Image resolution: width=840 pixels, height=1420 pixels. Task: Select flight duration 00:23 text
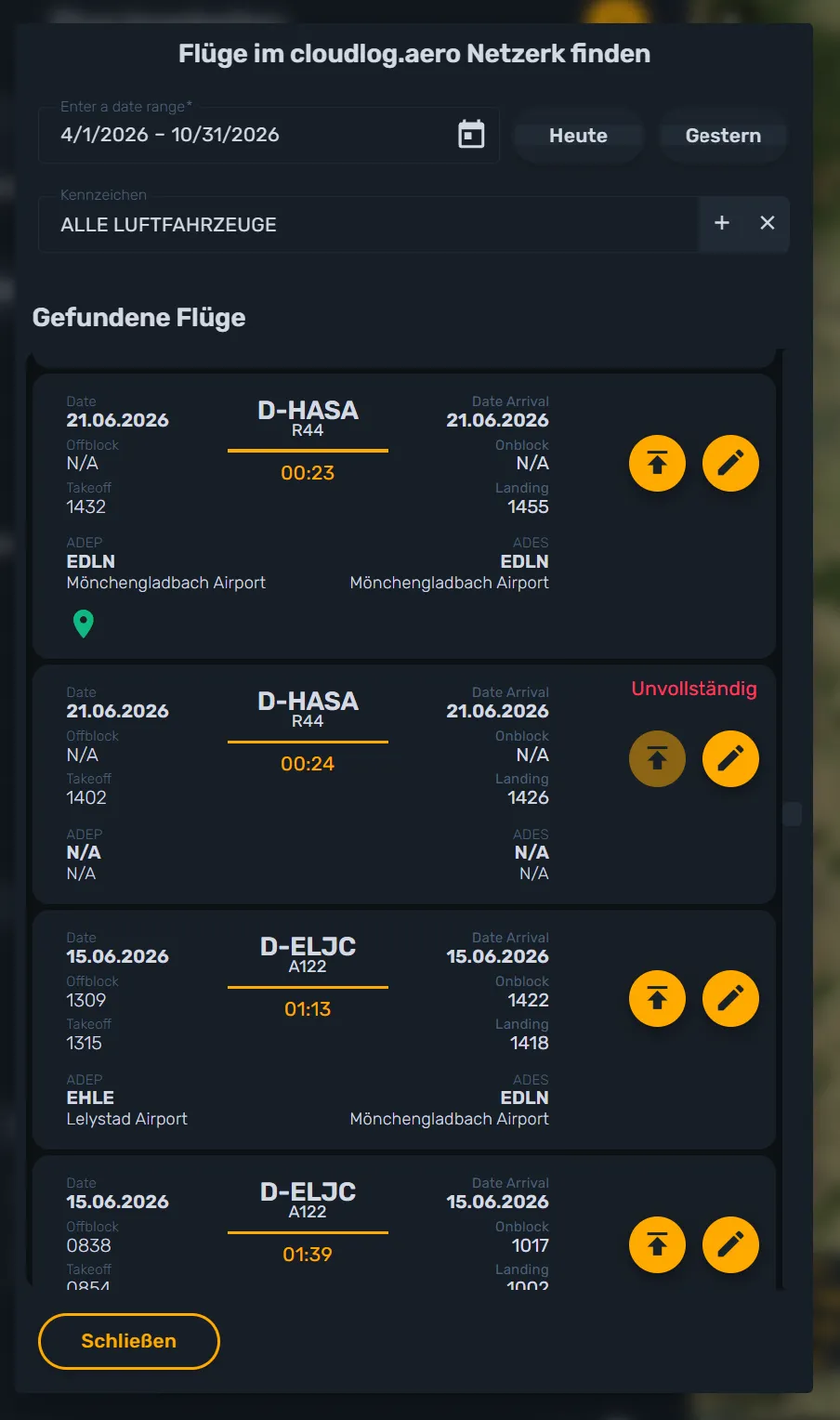pyautogui.click(x=308, y=473)
